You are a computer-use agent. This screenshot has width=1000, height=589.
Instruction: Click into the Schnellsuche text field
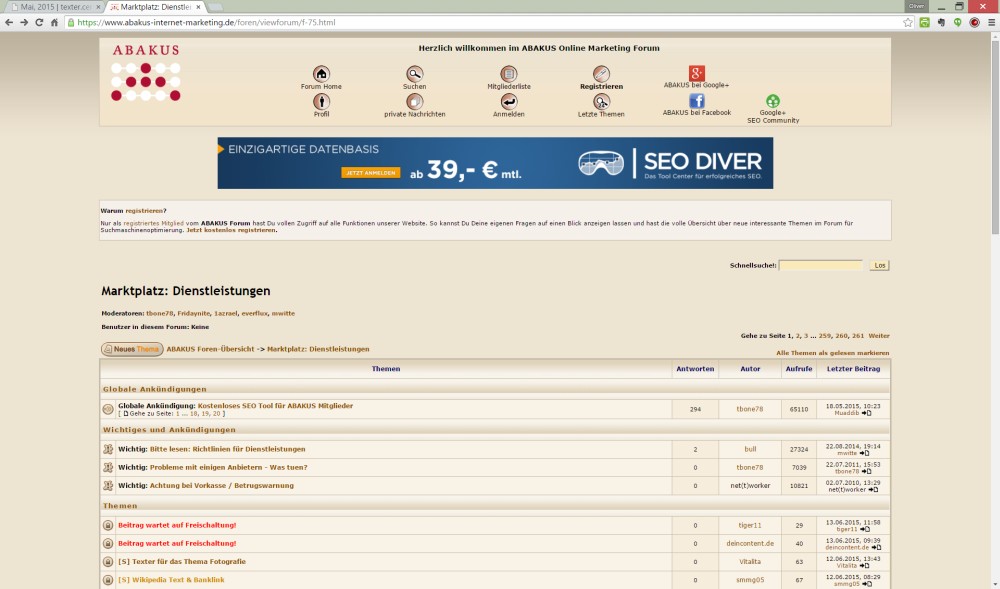tap(820, 265)
